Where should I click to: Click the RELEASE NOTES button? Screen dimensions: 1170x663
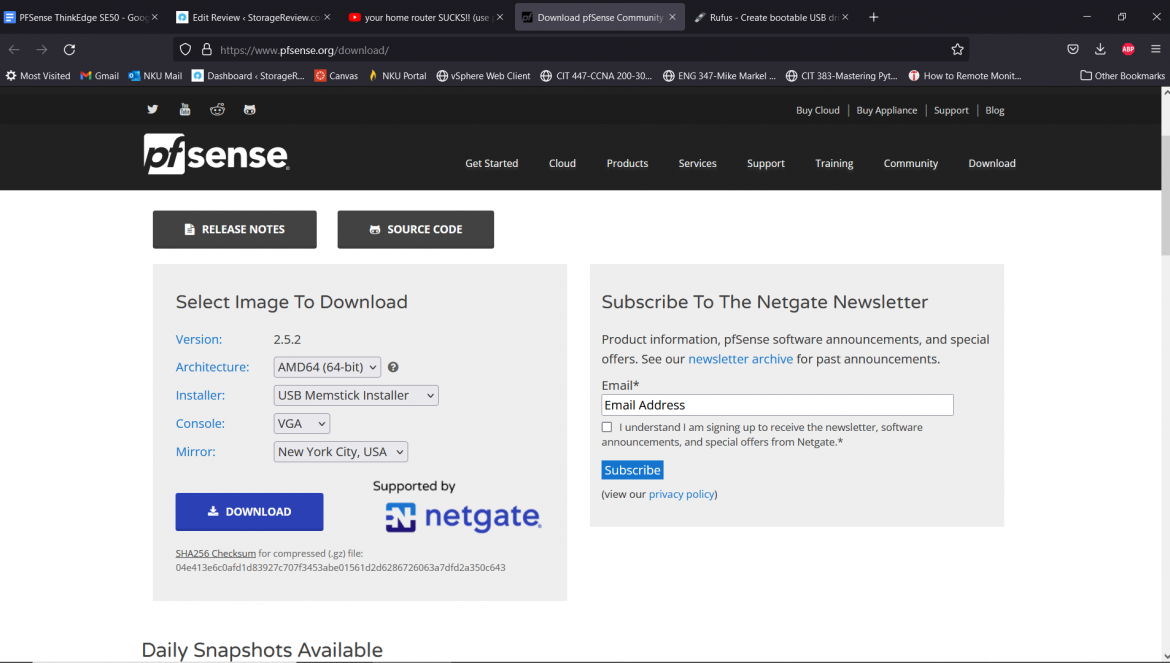(234, 230)
